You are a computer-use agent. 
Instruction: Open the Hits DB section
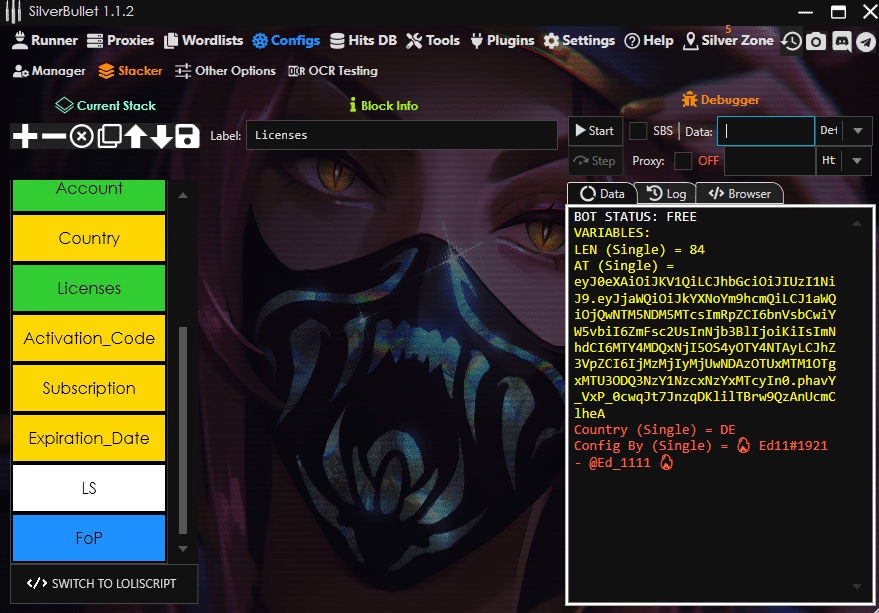coord(363,40)
